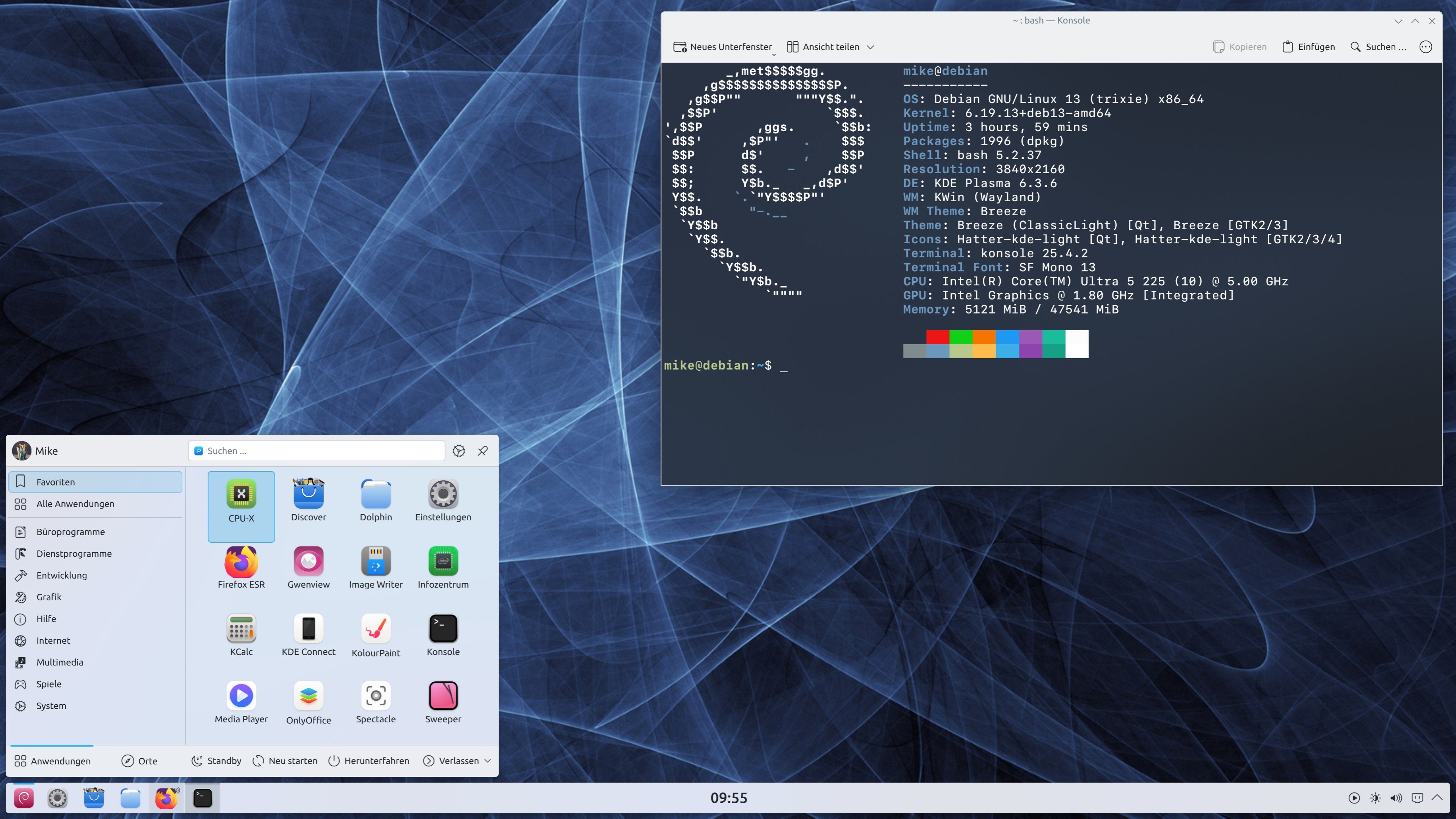Open Discover from the taskbar
This screenshot has width=1456, height=819.
click(x=94, y=798)
